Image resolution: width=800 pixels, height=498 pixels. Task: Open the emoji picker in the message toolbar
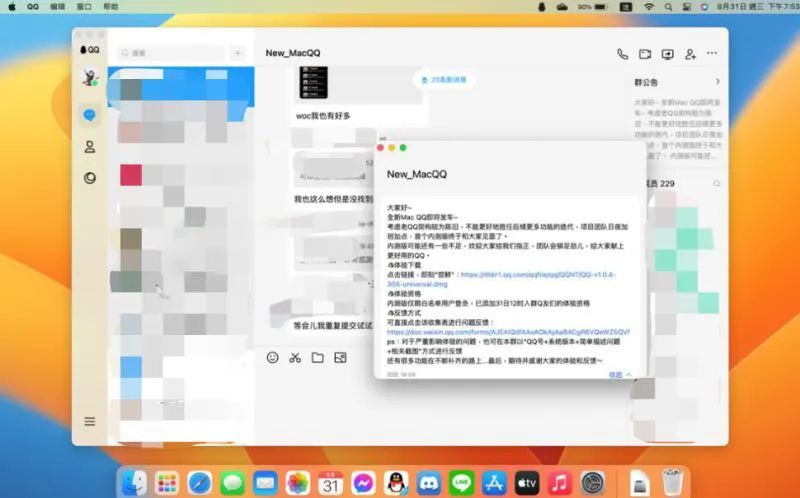[x=272, y=358]
